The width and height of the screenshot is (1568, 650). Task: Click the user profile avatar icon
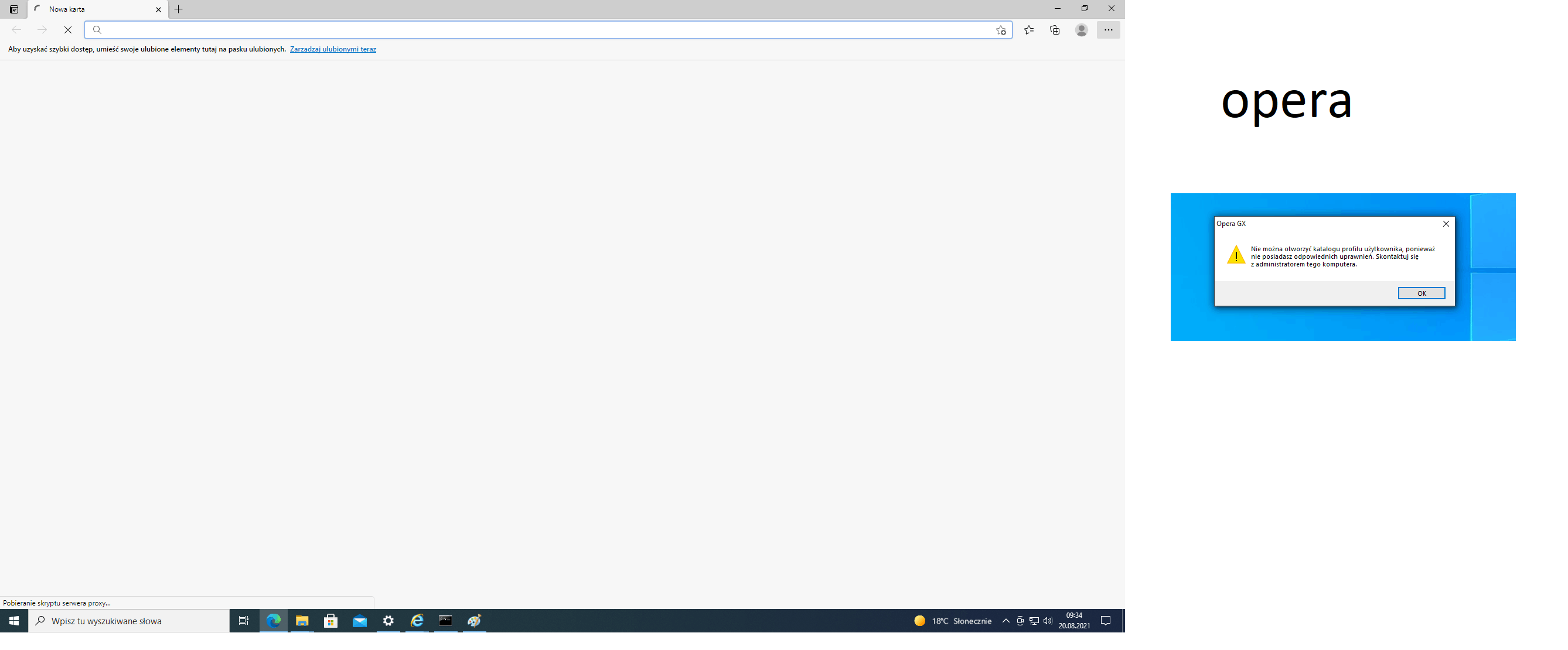(x=1081, y=30)
